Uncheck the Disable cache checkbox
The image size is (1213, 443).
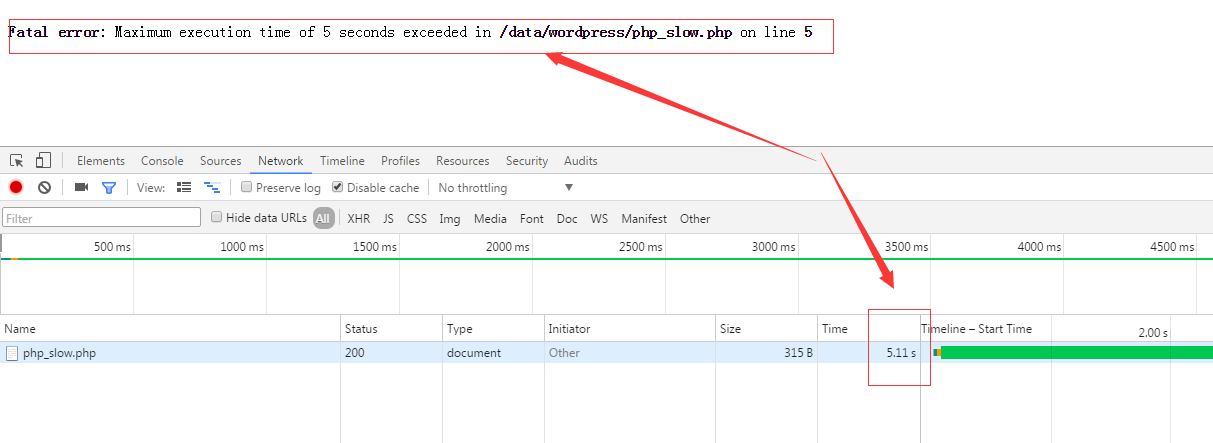pos(338,188)
